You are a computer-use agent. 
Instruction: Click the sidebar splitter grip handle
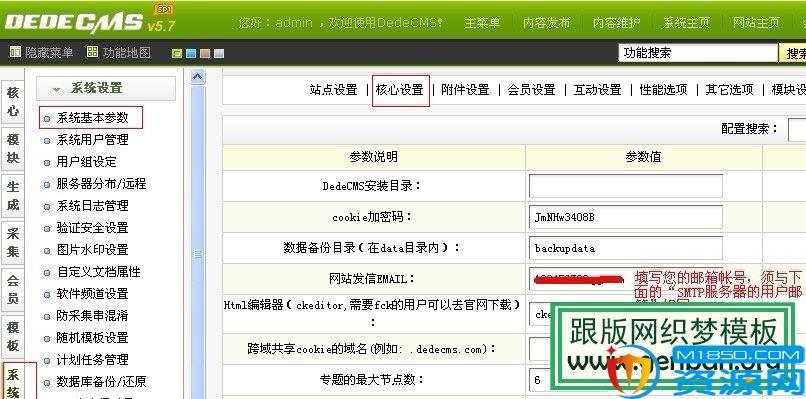(x=197, y=255)
